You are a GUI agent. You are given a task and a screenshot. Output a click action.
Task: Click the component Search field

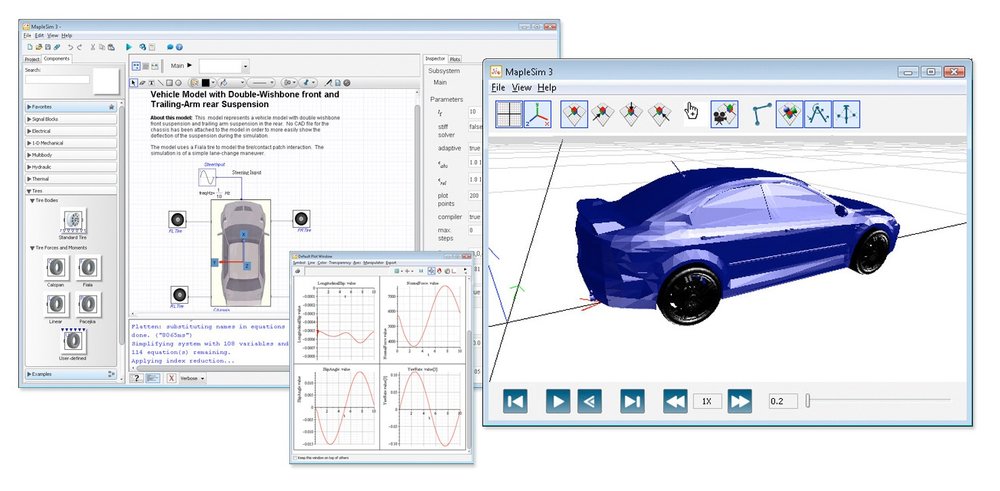[57, 80]
